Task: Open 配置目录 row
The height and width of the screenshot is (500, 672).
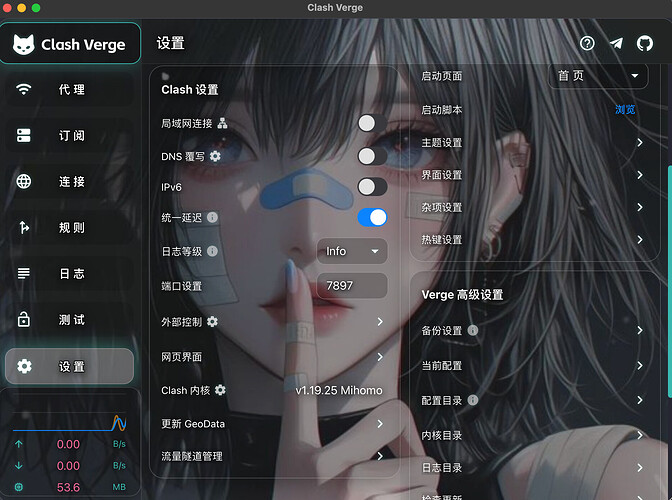Action: pyautogui.click(x=534, y=400)
